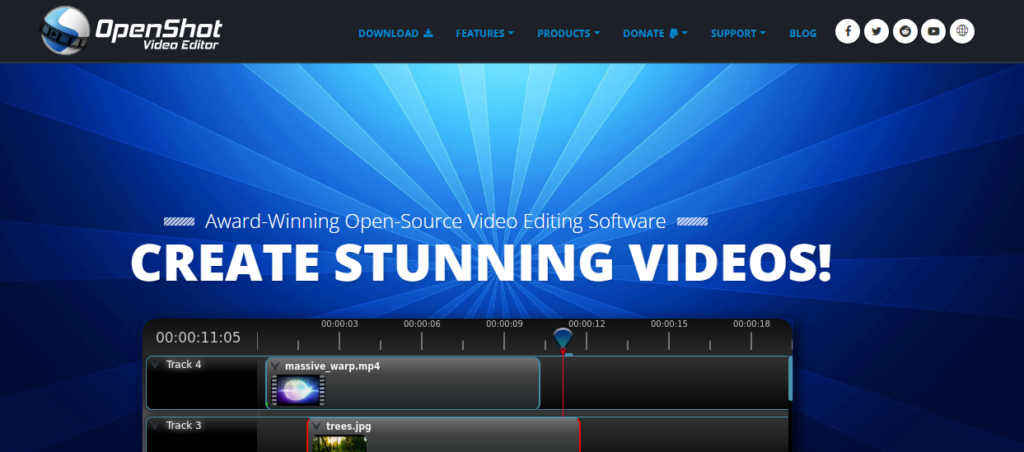Click the timeline playhead marker
The image size is (1024, 452).
tap(562, 340)
